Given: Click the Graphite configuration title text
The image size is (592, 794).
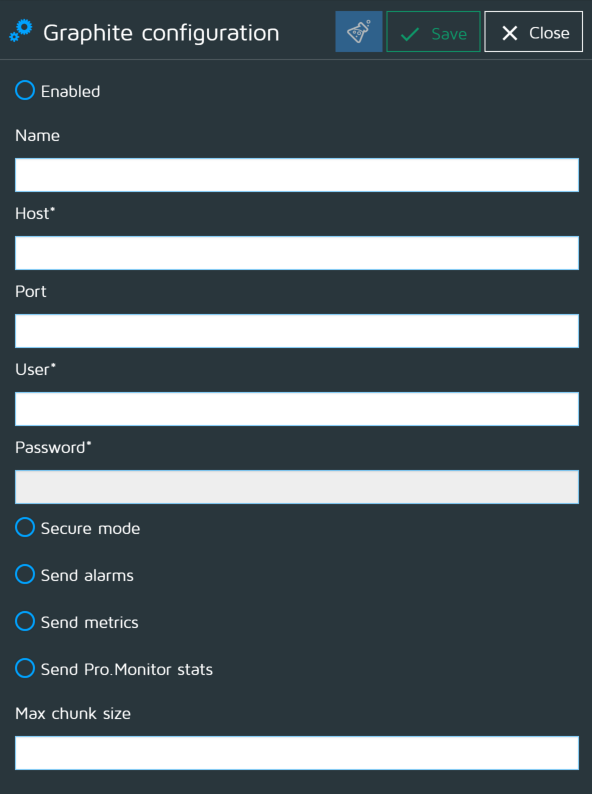Looking at the screenshot, I should (161, 33).
